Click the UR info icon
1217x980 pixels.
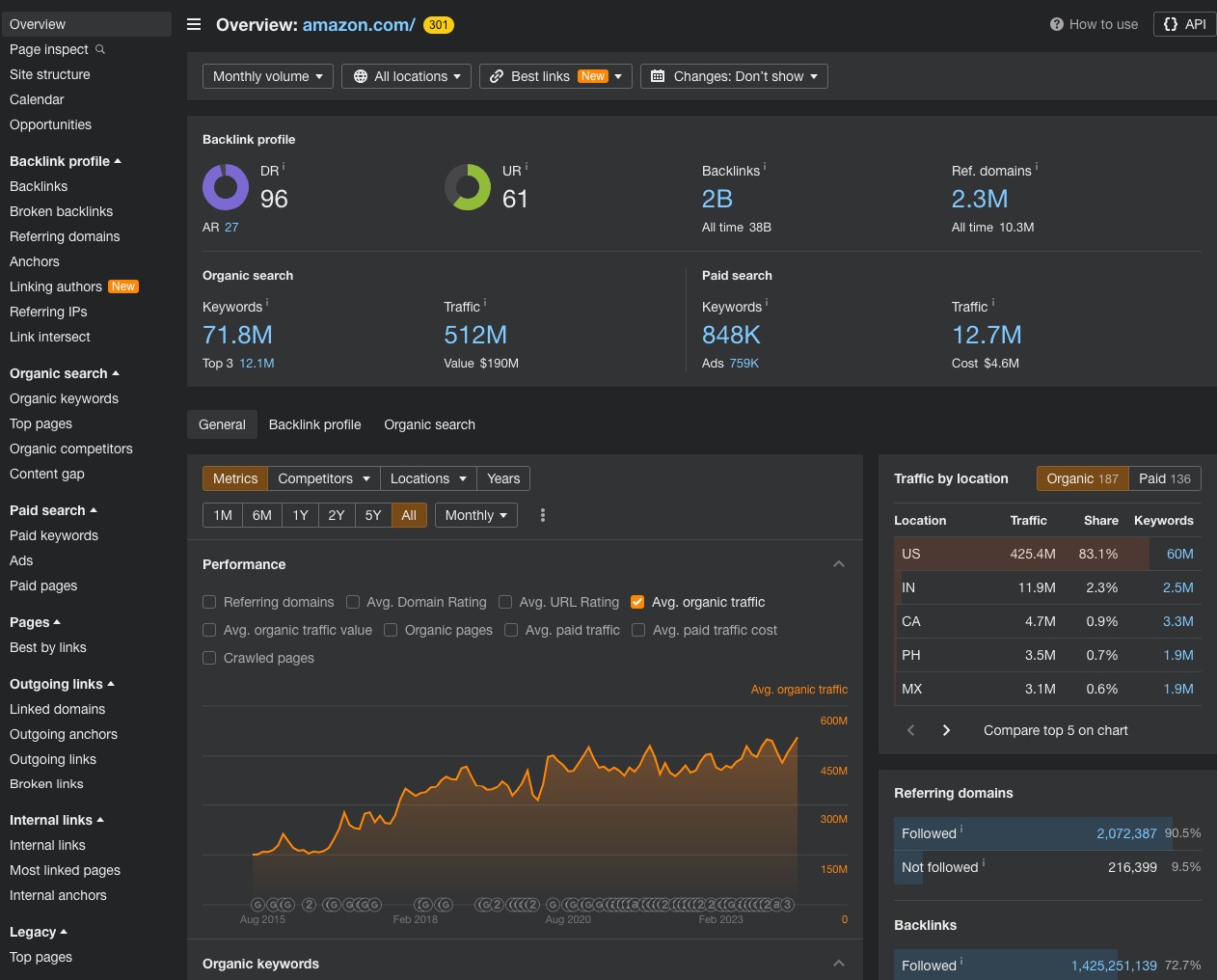click(x=527, y=167)
